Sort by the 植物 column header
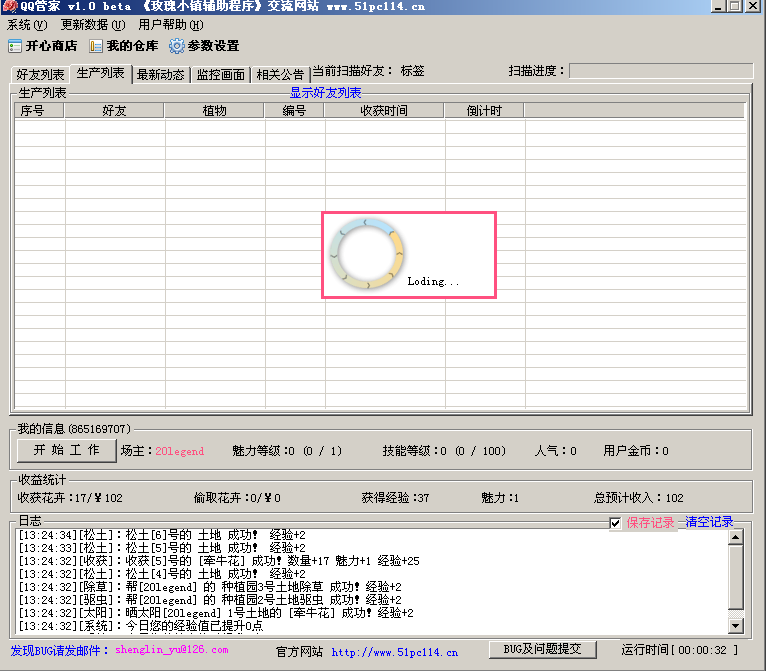Screen dimensions: 766x671 [x=214, y=111]
